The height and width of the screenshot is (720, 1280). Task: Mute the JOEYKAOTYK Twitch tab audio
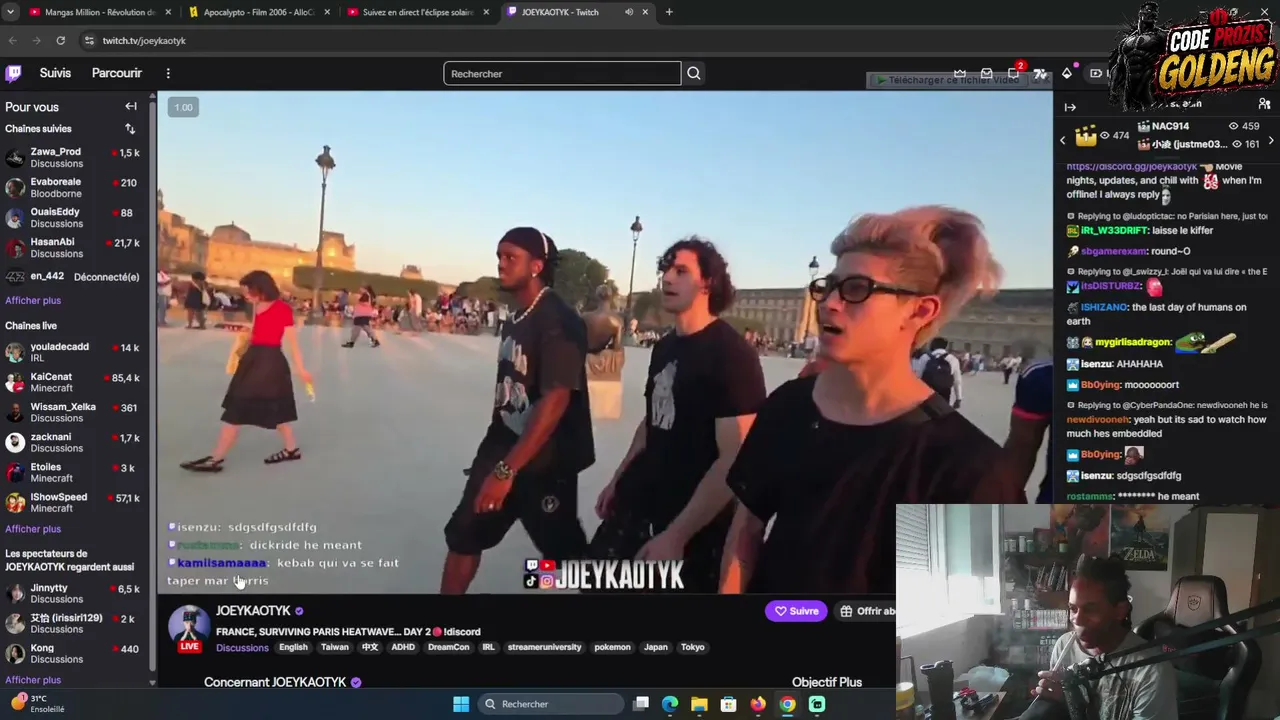click(629, 12)
